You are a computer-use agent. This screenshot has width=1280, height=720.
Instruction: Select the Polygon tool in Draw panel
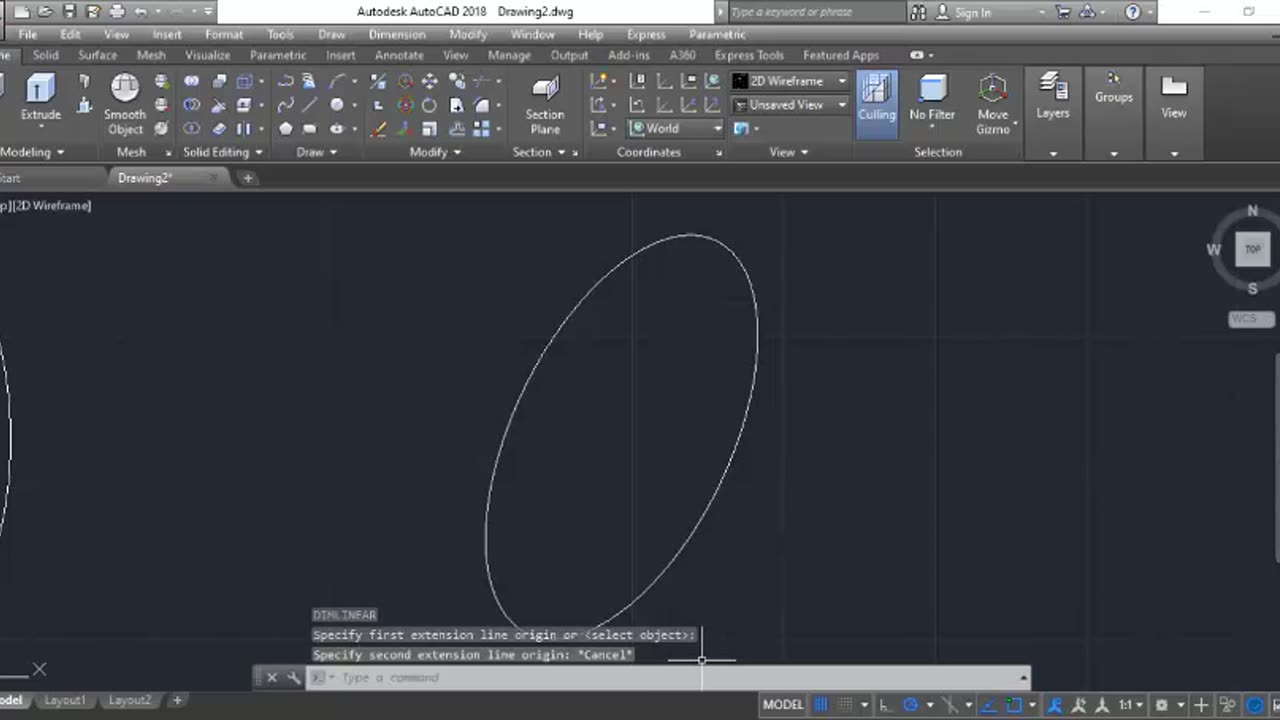pos(286,129)
